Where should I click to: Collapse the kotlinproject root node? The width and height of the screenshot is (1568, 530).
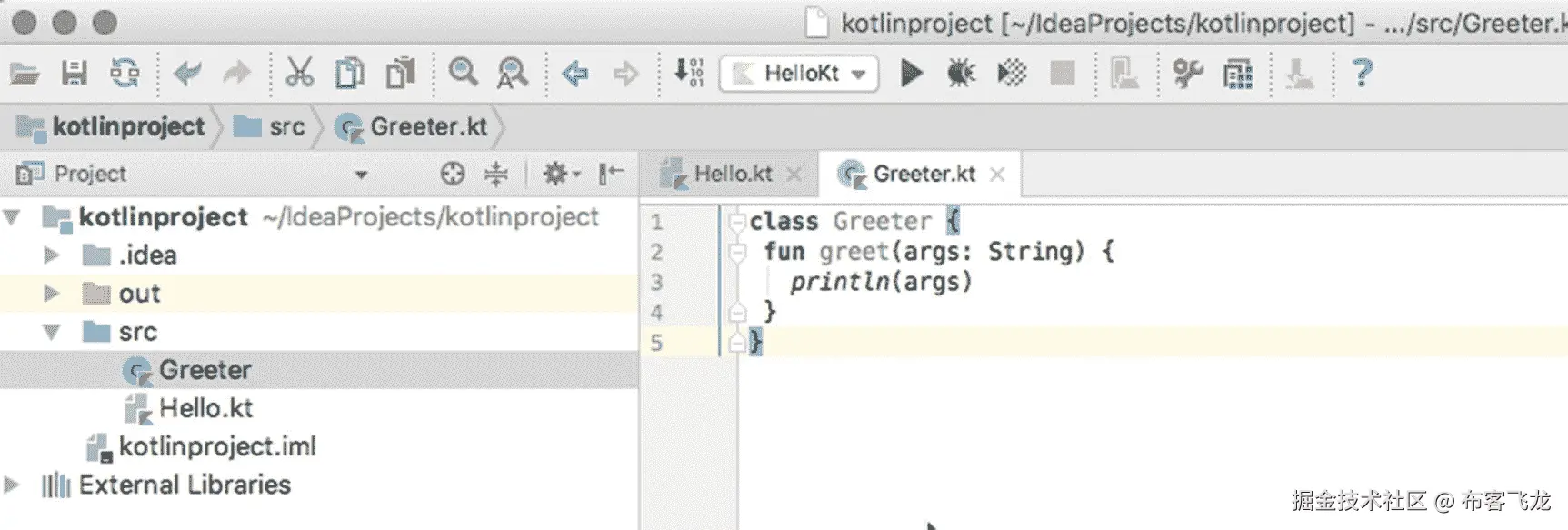[x=12, y=217]
